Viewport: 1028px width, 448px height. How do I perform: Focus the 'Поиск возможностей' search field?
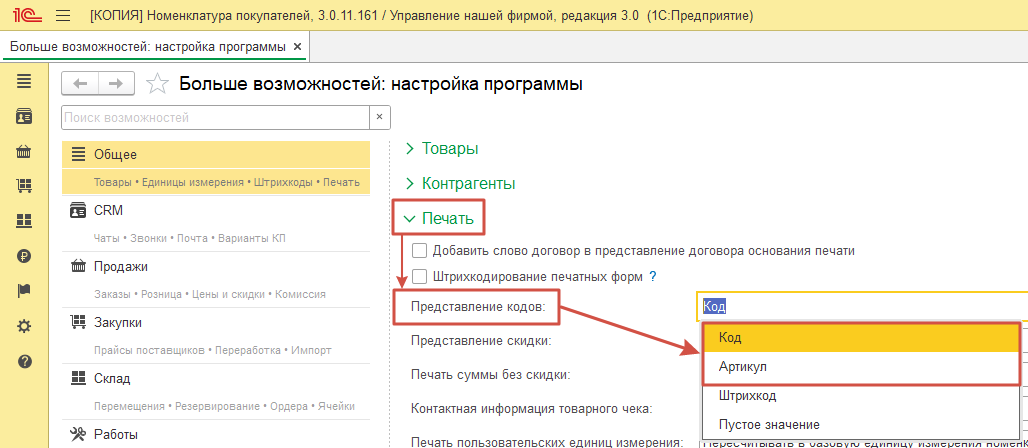(x=216, y=118)
